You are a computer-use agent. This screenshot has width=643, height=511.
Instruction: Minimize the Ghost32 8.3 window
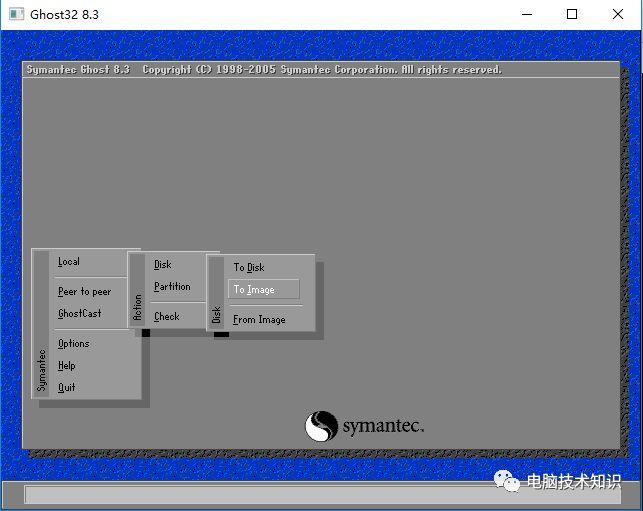pos(527,14)
